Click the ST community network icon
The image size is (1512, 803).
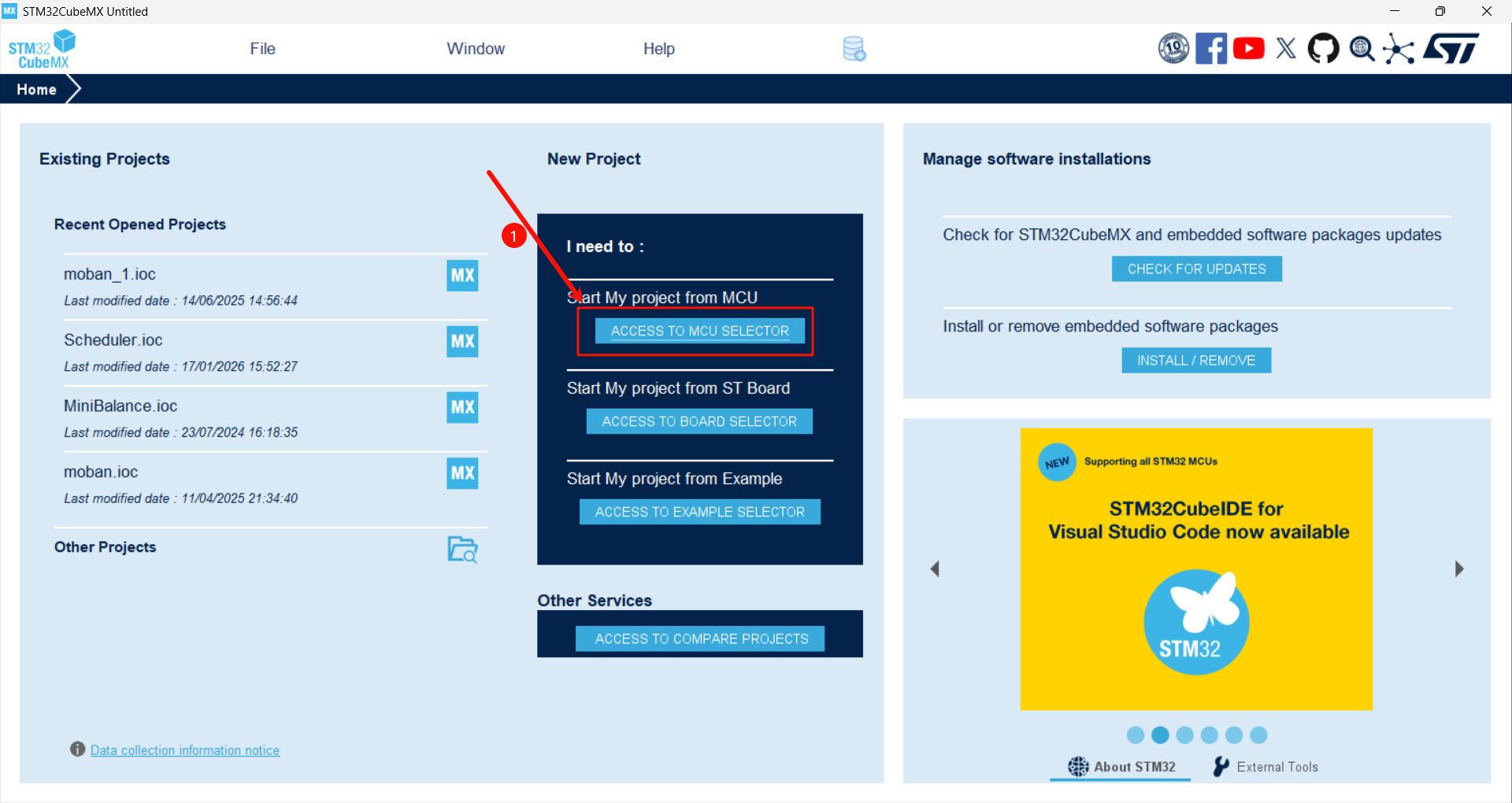(x=1399, y=49)
